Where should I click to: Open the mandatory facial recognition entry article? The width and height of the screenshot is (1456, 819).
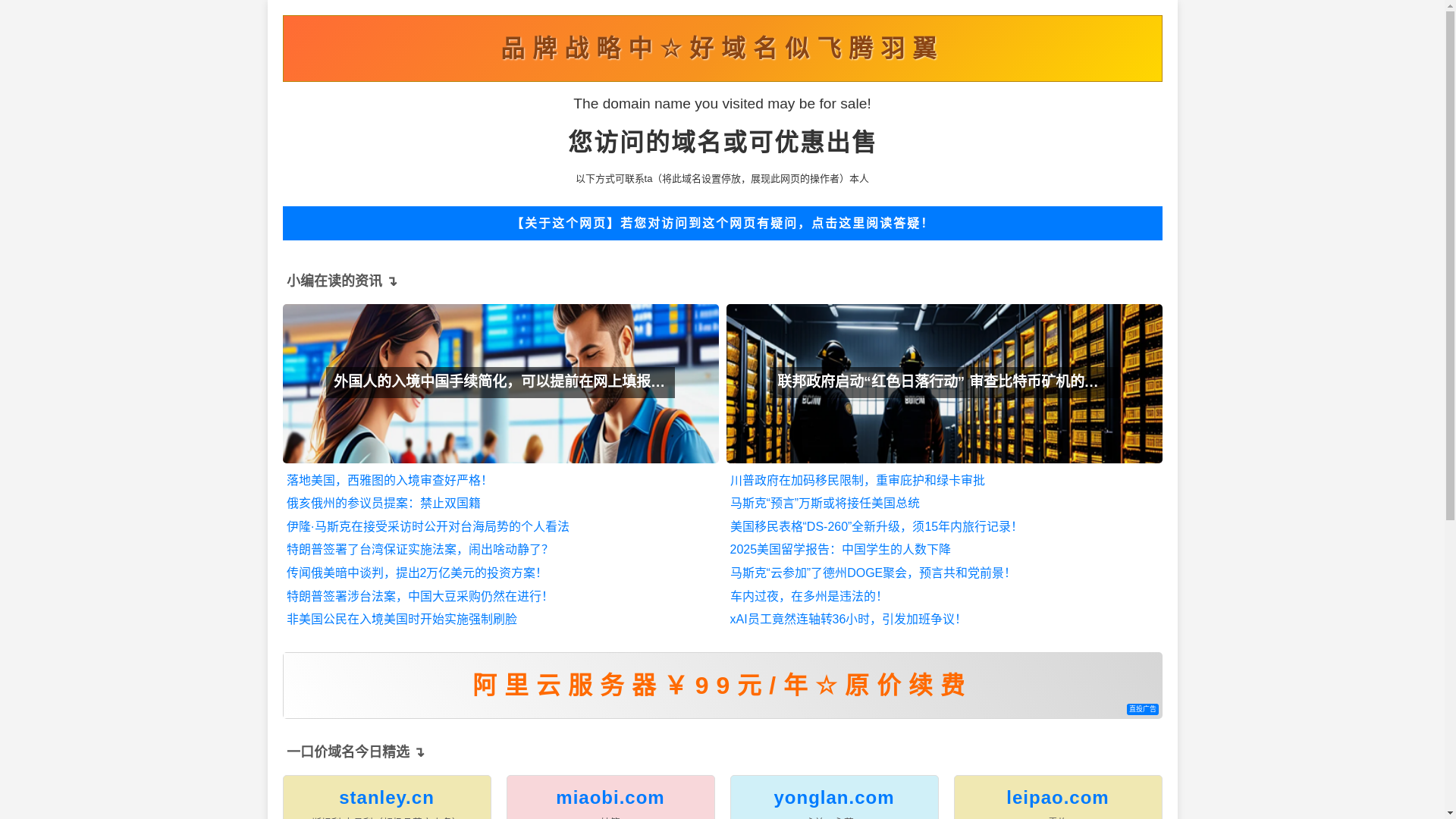[401, 619]
